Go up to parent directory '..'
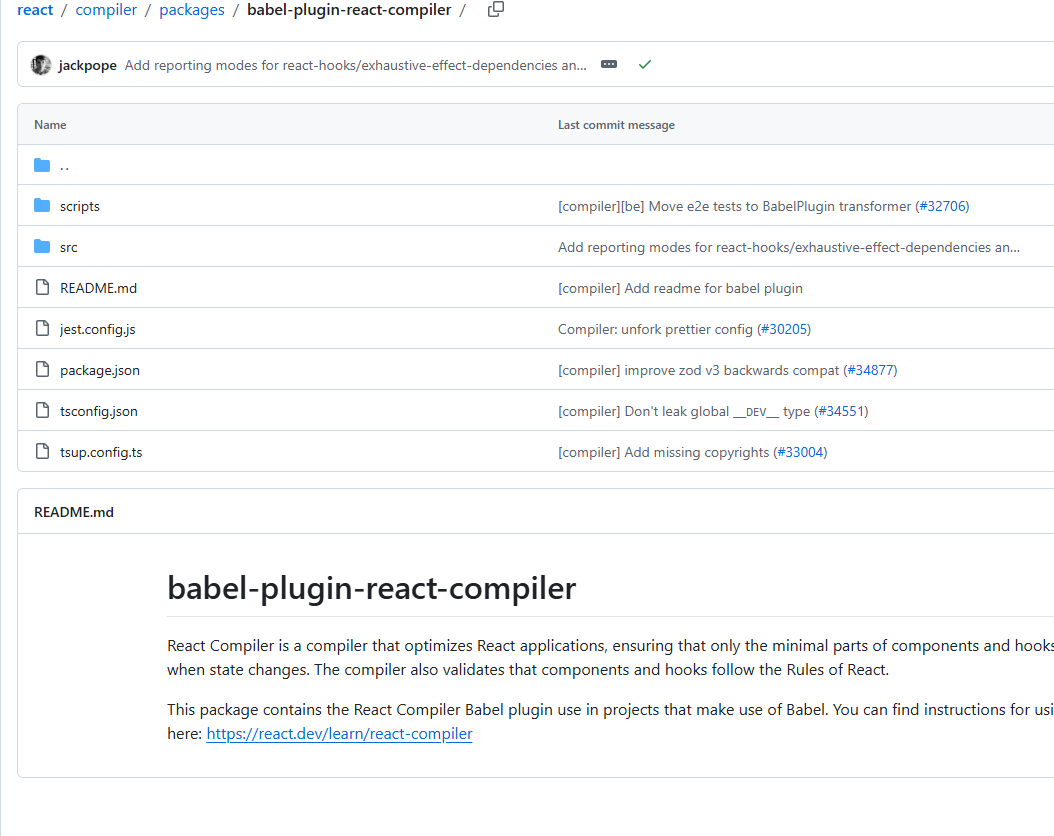Screen dimensions: 1054x836 click(65, 165)
